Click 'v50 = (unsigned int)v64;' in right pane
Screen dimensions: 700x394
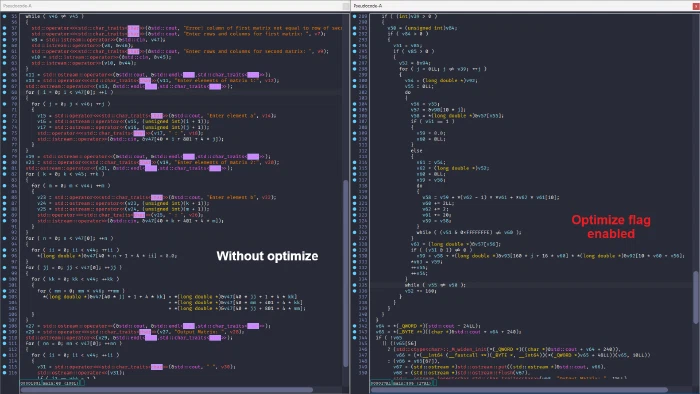422,28
